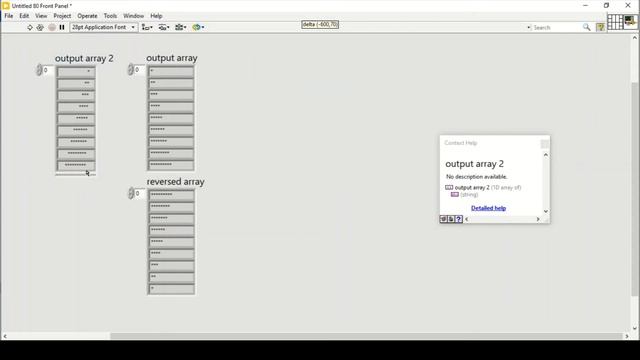Click the front panel horizontal scrollbar

coord(366,336)
